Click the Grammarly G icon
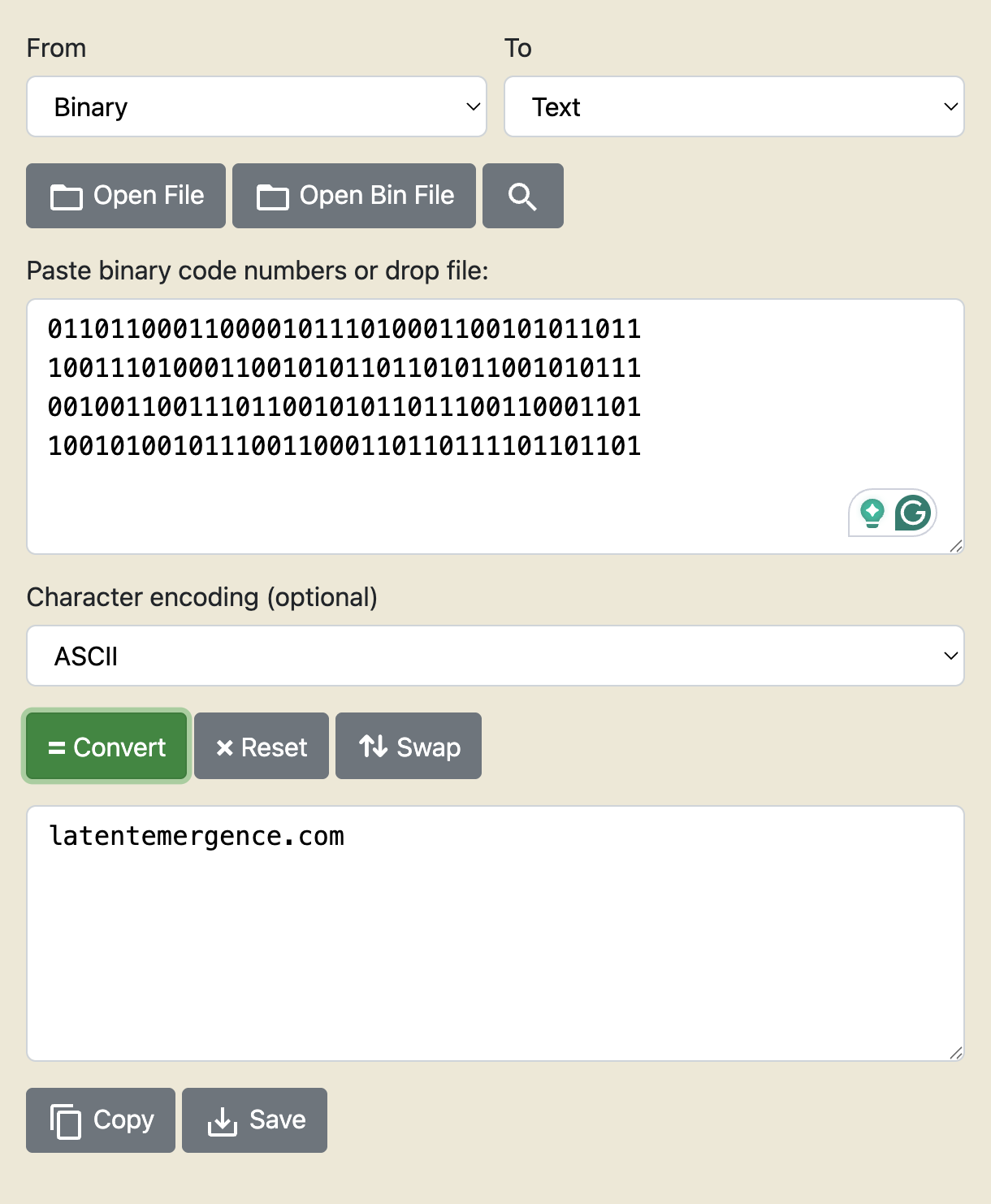This screenshot has height=1204, width=991. [913, 513]
